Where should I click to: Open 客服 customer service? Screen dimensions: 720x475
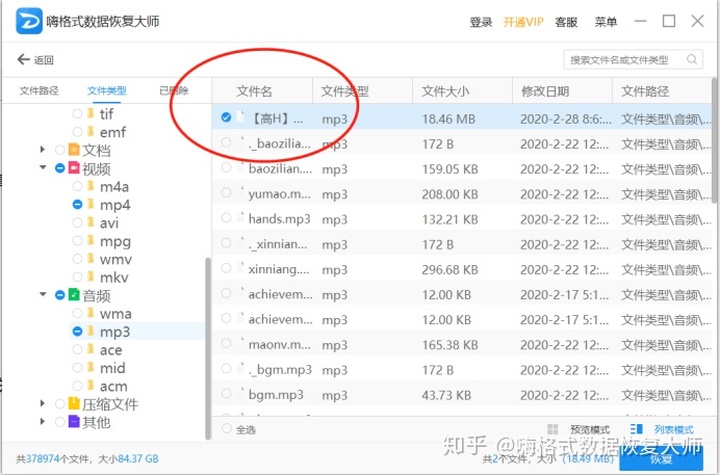566,22
